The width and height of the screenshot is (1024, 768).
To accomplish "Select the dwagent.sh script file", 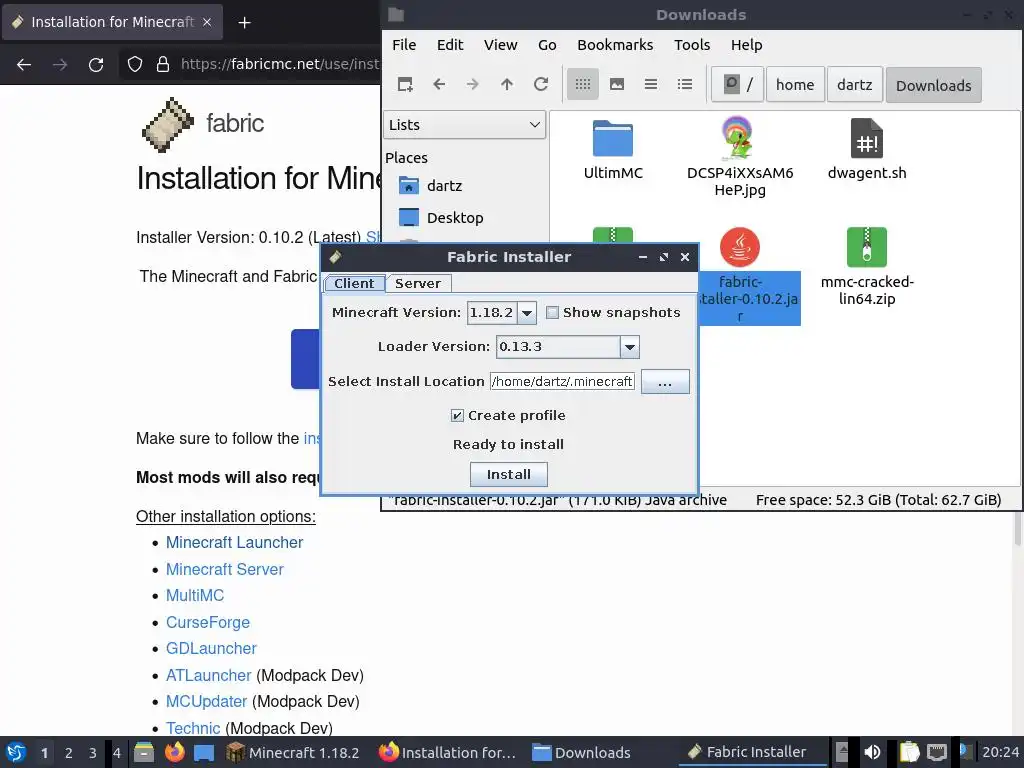I will click(867, 150).
